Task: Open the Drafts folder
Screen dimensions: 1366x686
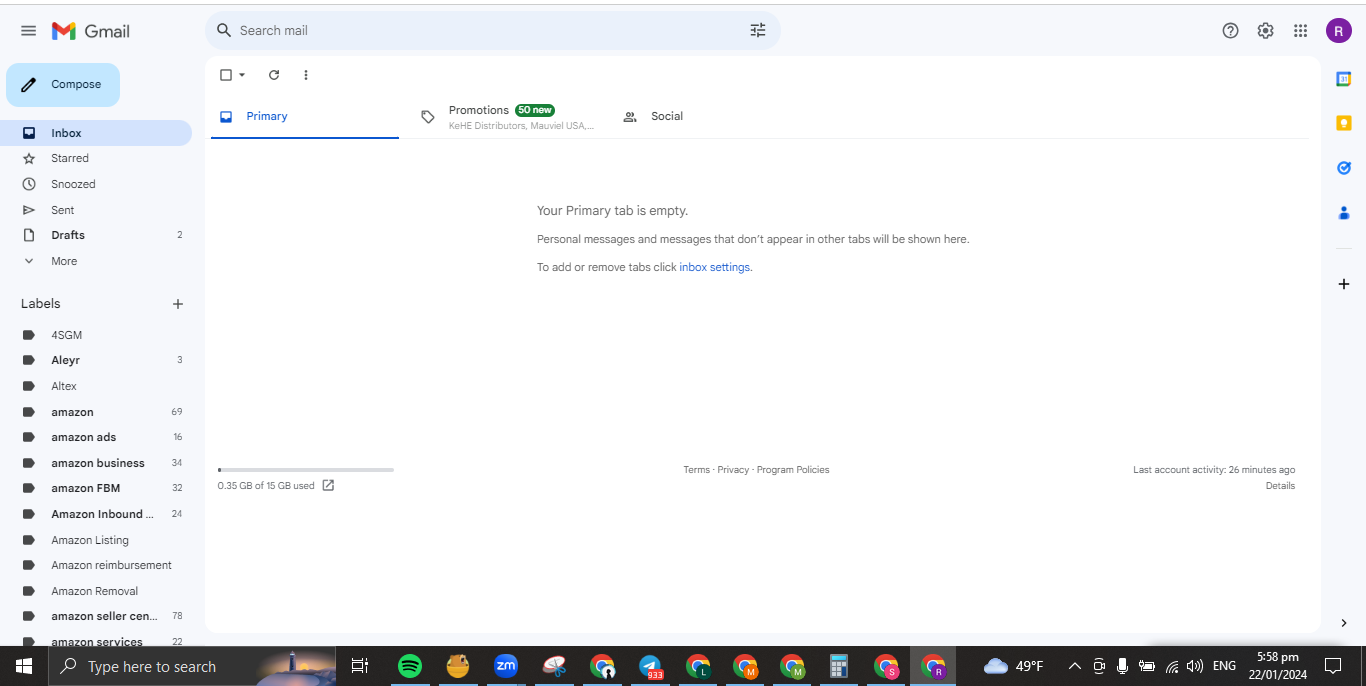Action: tap(96, 235)
